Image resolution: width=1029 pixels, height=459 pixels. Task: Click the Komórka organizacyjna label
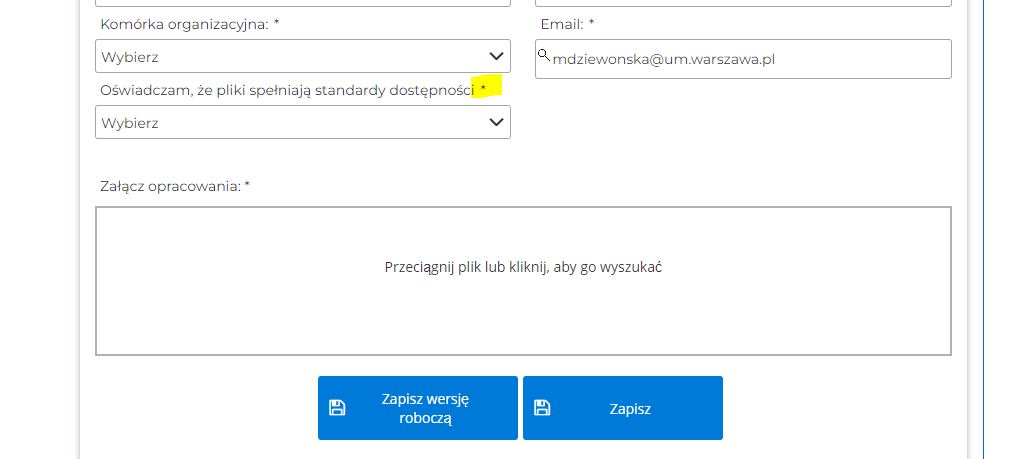click(x=185, y=24)
